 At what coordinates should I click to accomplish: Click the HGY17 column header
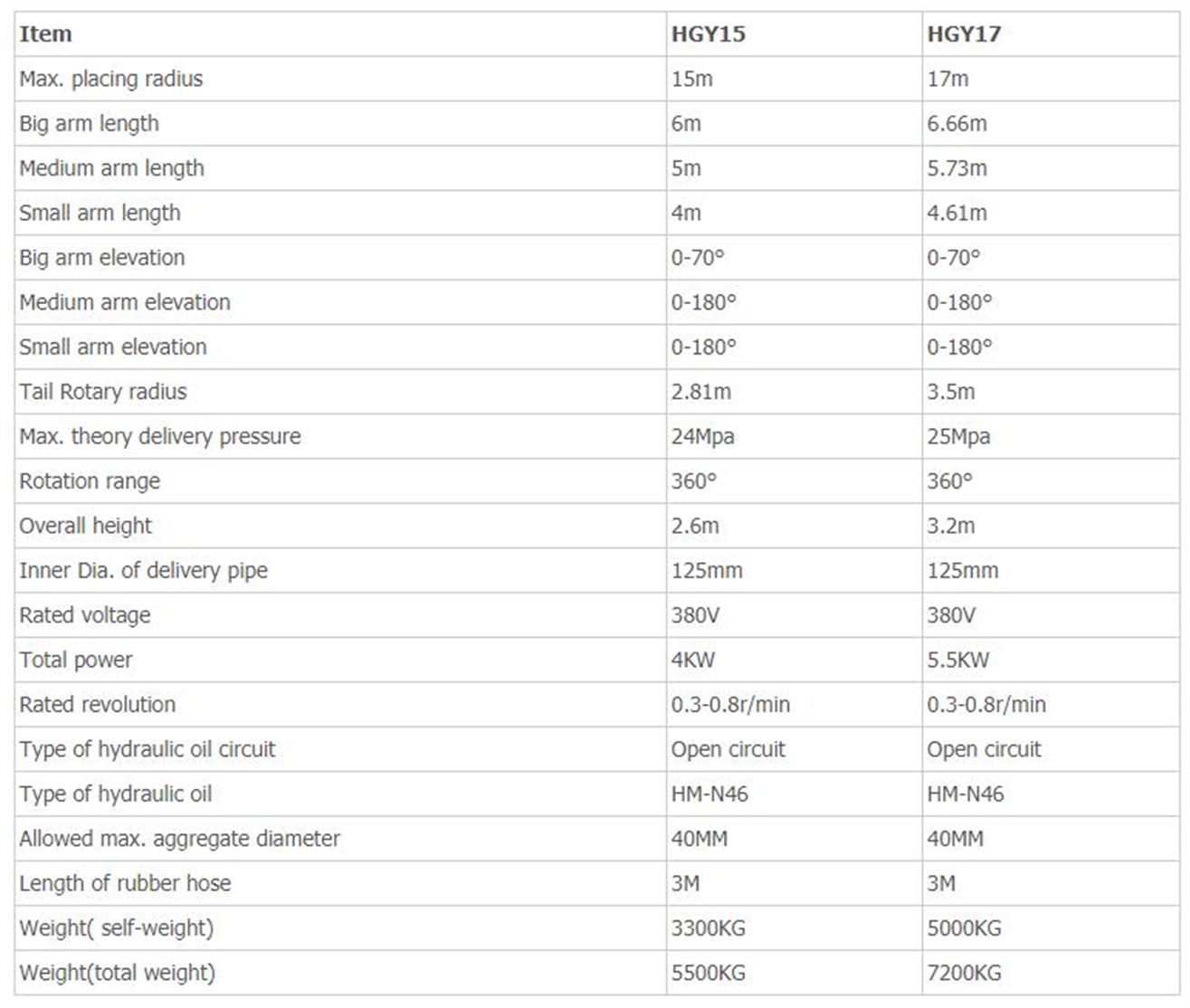click(x=964, y=34)
